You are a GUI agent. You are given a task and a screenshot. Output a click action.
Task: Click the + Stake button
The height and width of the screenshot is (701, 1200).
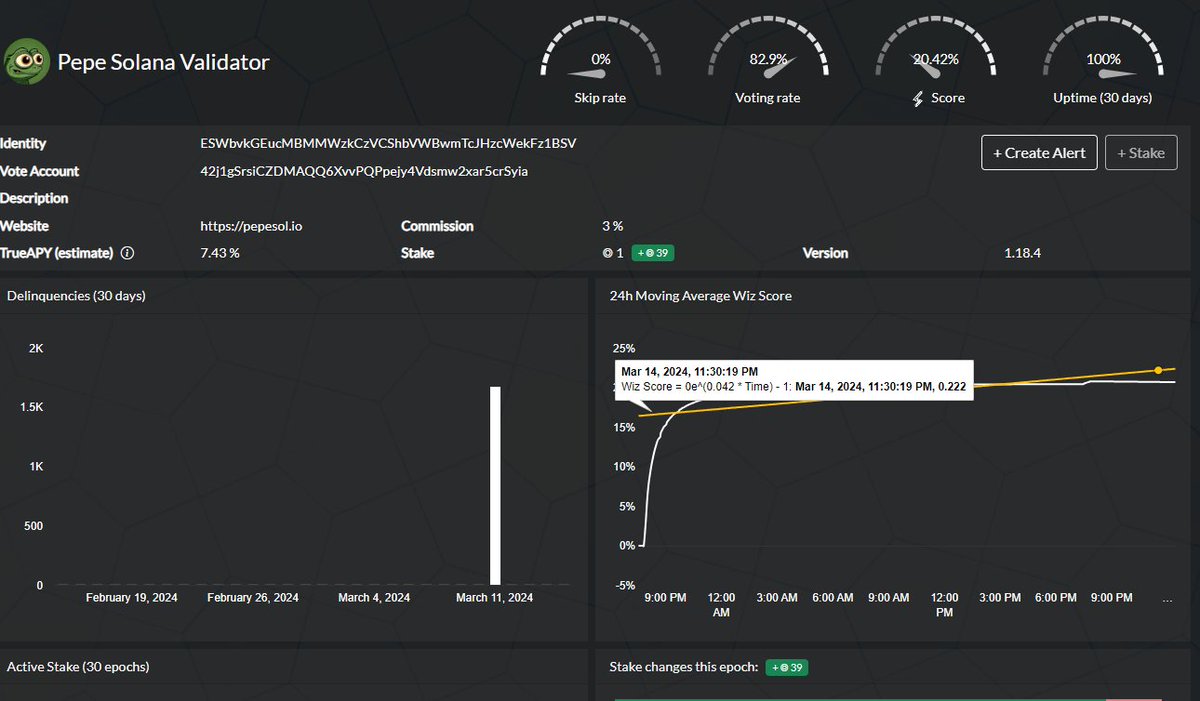tap(1141, 153)
